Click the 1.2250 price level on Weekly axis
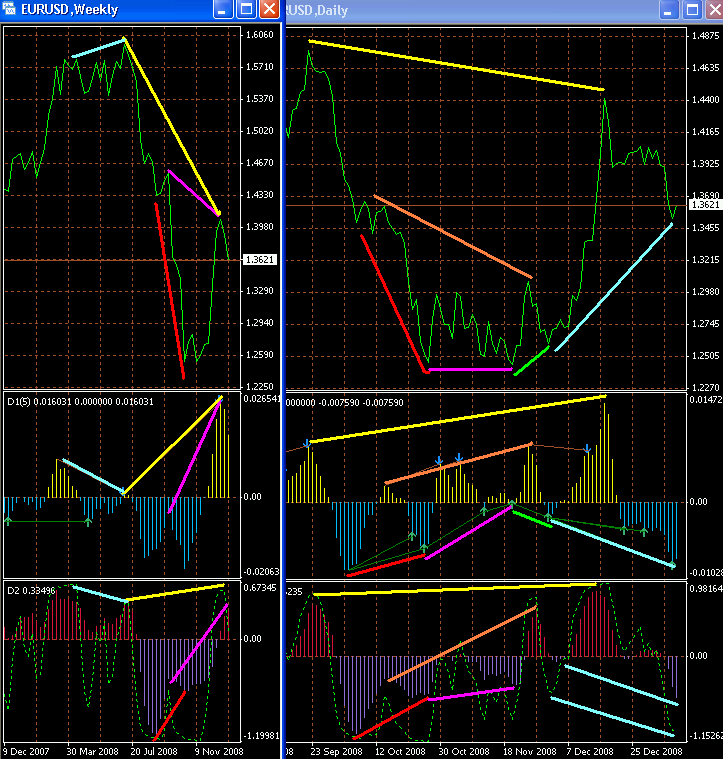The width and height of the screenshot is (723, 759). coord(260,386)
